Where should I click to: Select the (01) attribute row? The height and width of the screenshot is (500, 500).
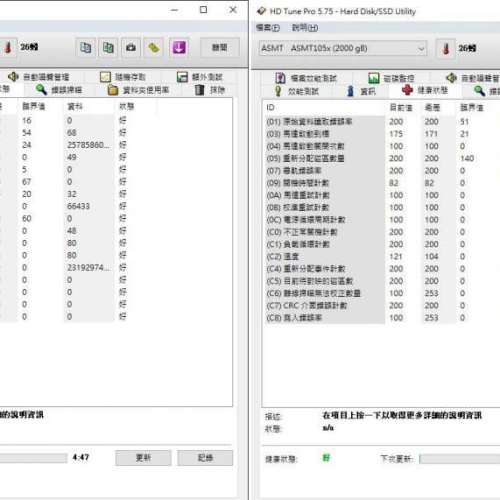coord(380,122)
